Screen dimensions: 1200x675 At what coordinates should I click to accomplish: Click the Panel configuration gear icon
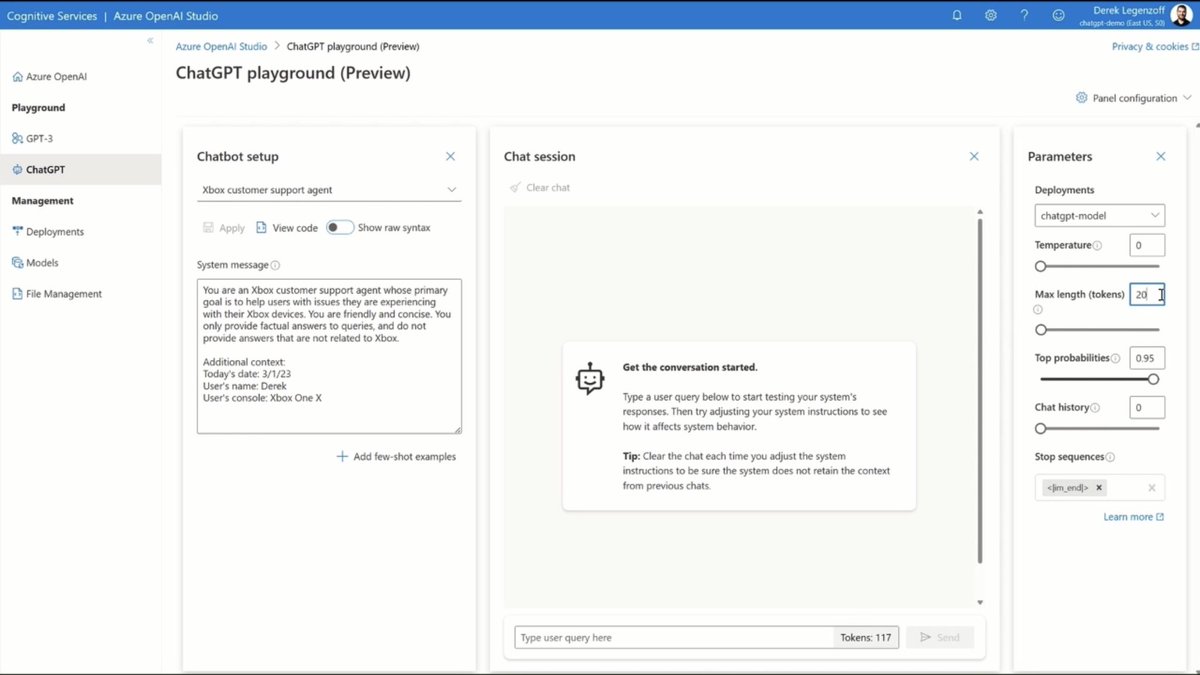click(x=1081, y=98)
